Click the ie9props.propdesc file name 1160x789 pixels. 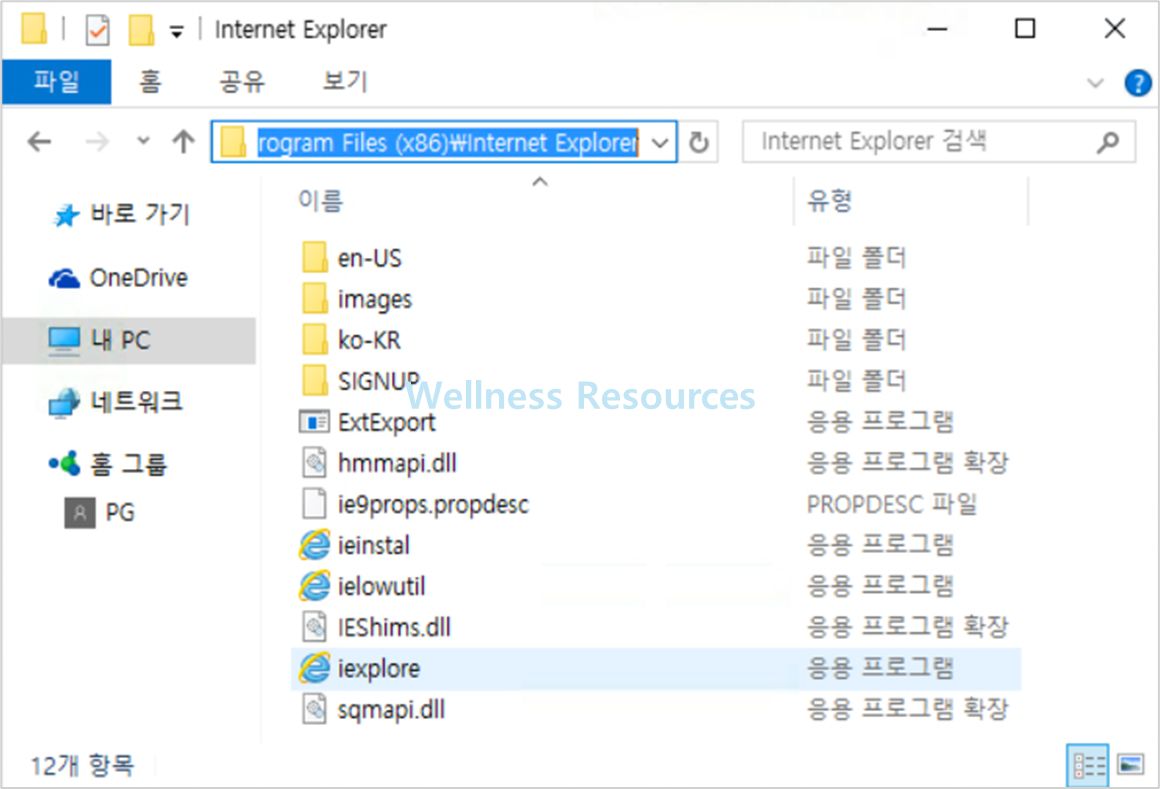click(434, 505)
